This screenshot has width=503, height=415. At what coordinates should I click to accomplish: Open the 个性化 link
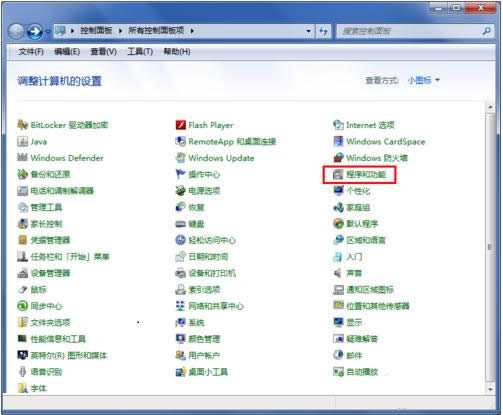coord(358,191)
